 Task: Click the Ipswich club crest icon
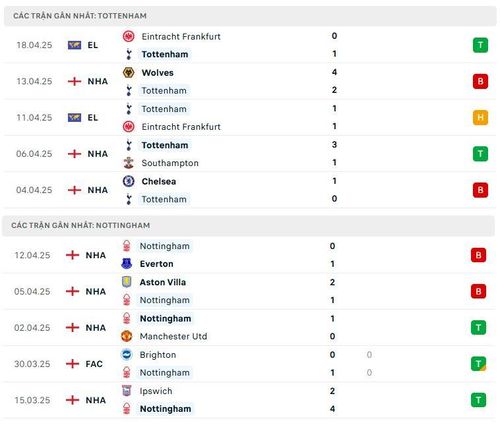click(x=127, y=391)
